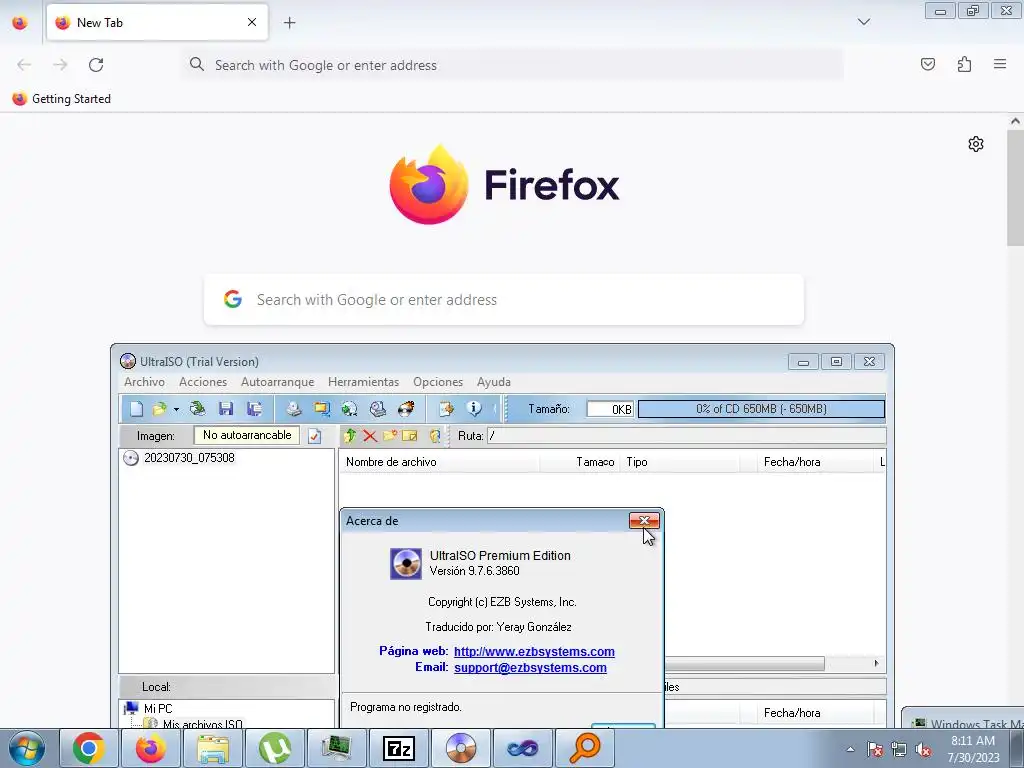Open the http://www.ezbsystems.com link
This screenshot has width=1024, height=768.
pos(534,652)
